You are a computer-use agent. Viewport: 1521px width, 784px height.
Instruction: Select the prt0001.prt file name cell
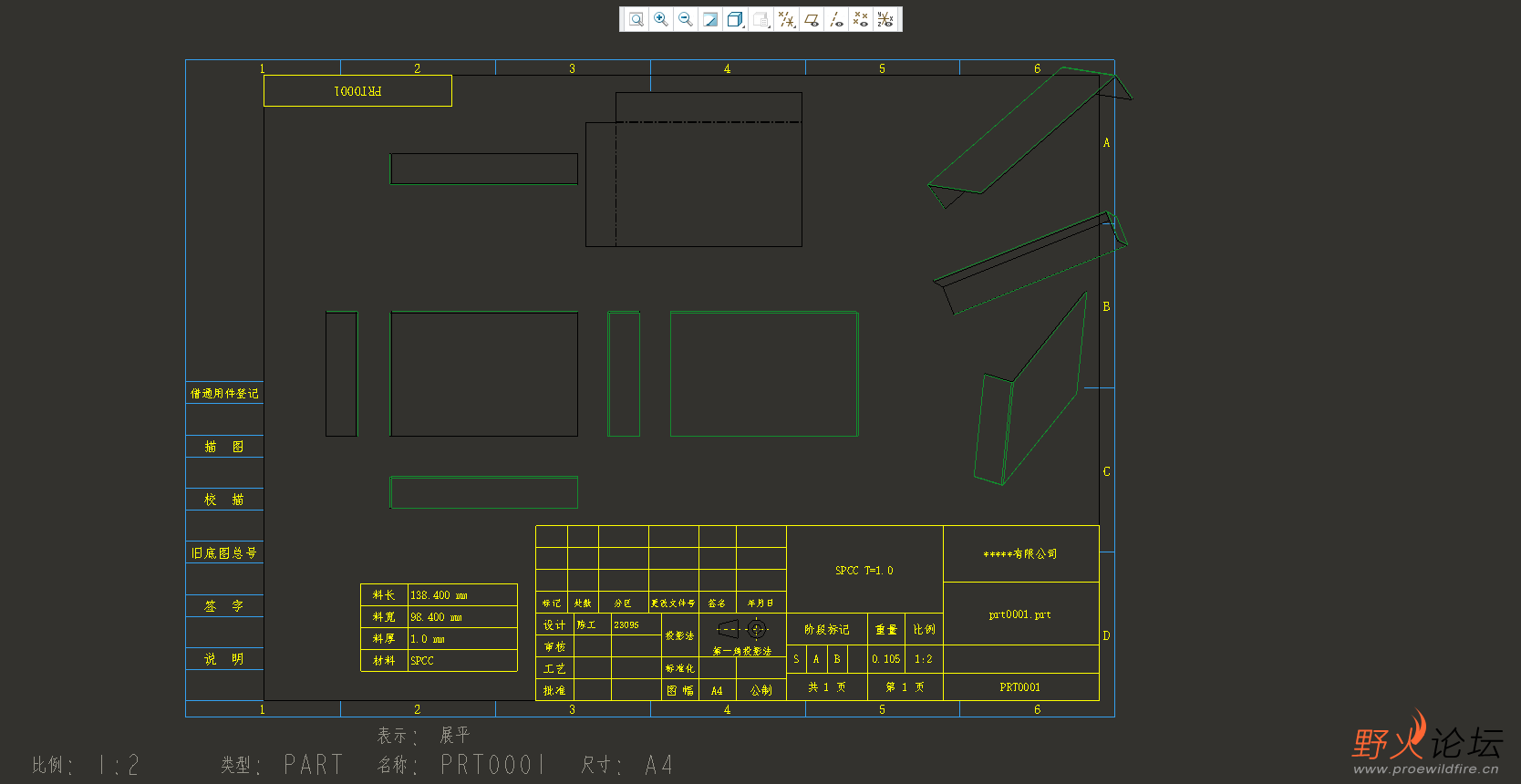click(1021, 614)
